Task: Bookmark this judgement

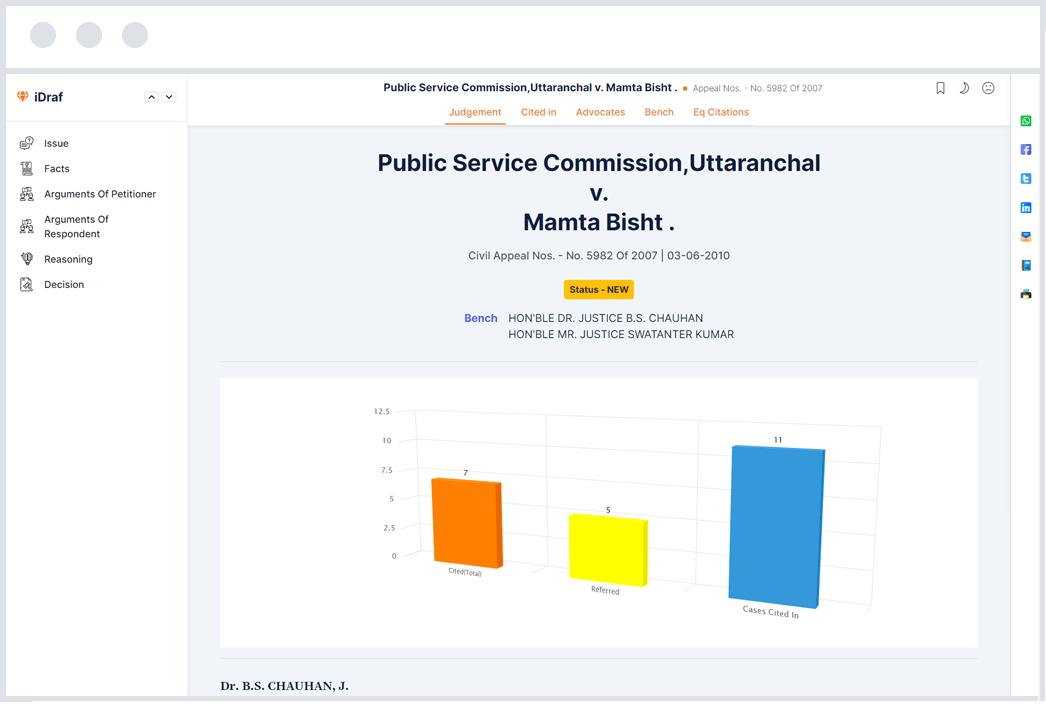Action: [940, 88]
